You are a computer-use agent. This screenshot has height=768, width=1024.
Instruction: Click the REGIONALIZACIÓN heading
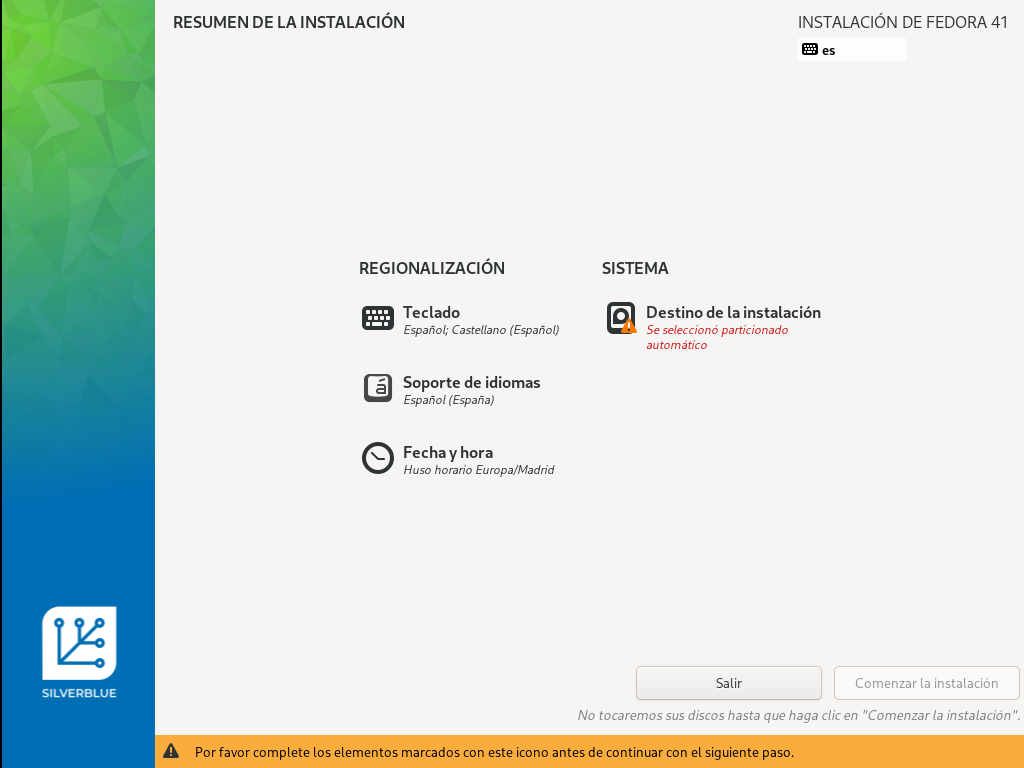coord(432,268)
